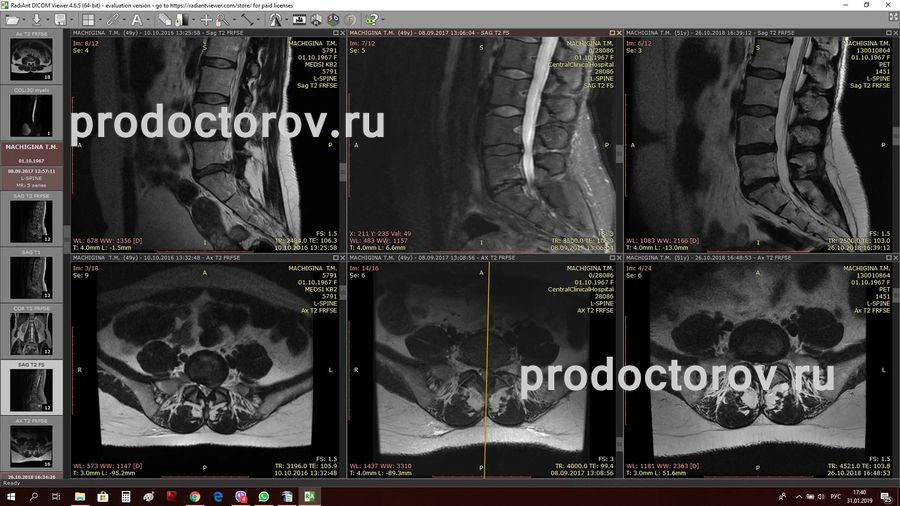Screen dimensions: 900x506
Task: Expand the layout grid dropdown arrow
Action: point(100,19)
